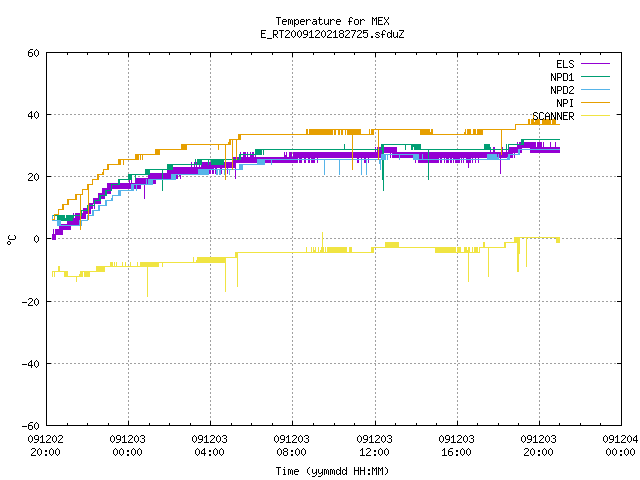Click the NPD2 legend label

click(562, 90)
